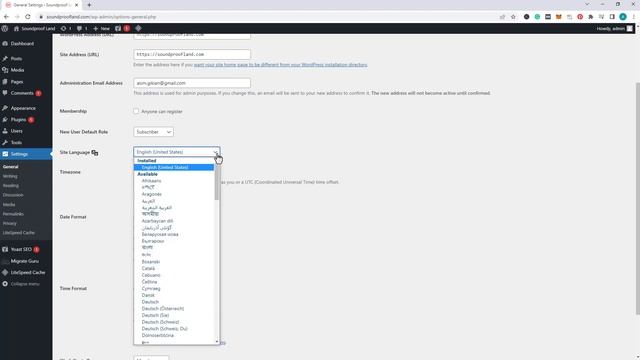The image size is (640, 360).
Task: Open the Pinterest extension icon
Action: (x=580, y=17)
